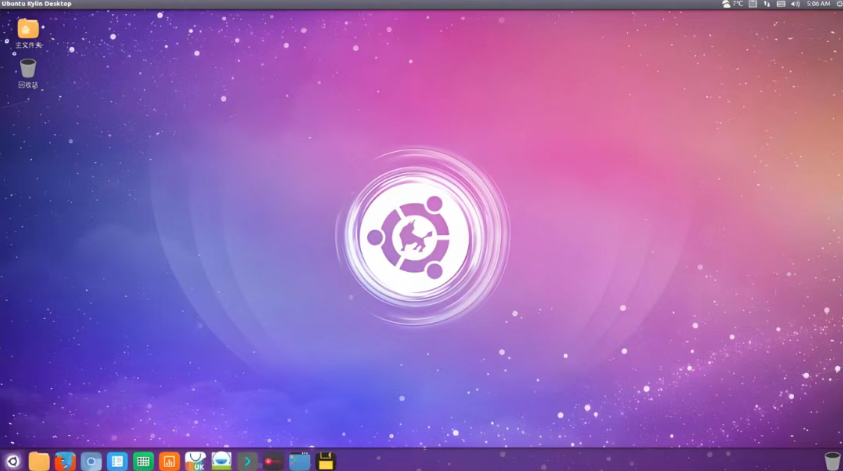This screenshot has width=843, height=471.
Task: Open the network connection indicator
Action: 767,4
